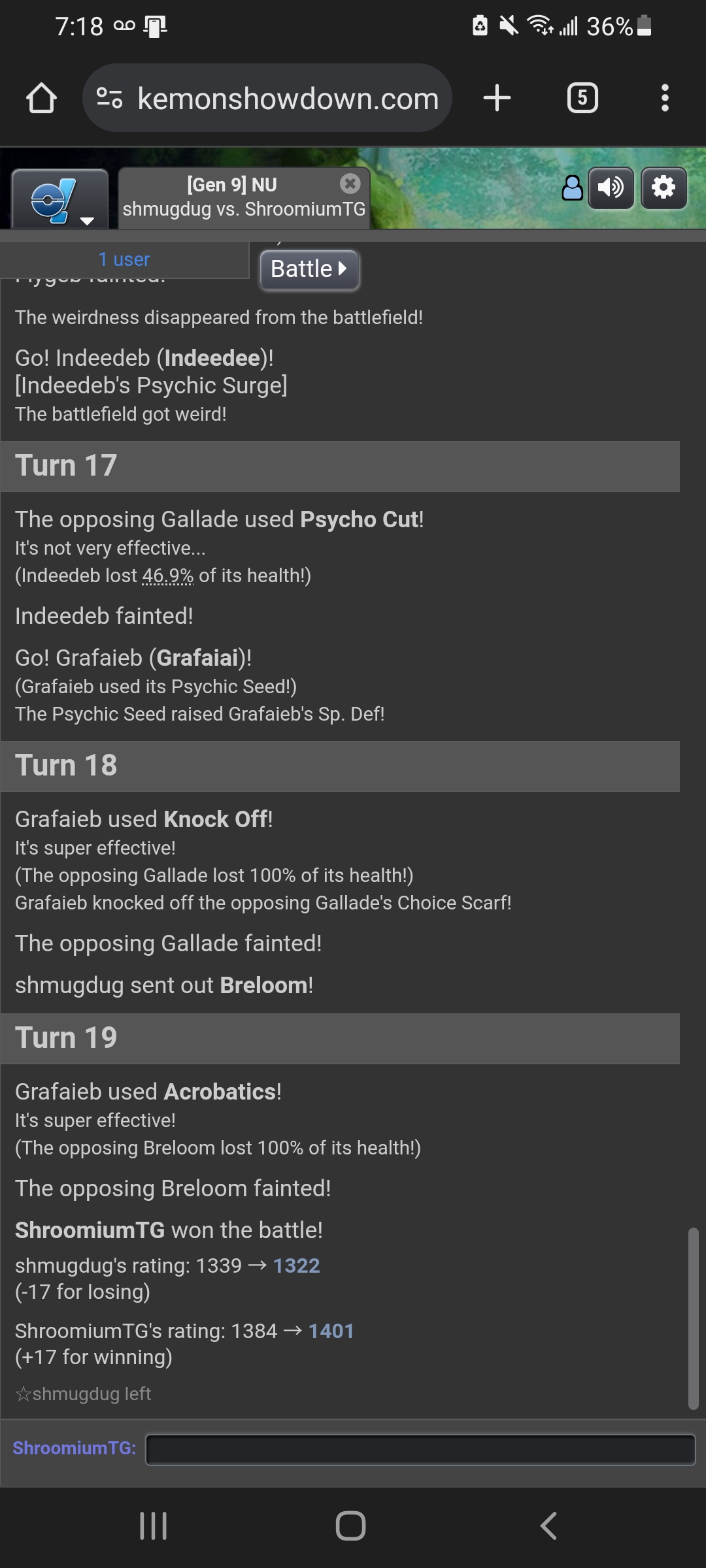Screen dimensions: 706x1568
Task: Close the Gen 9 NU battle tab
Action: pyautogui.click(x=350, y=184)
